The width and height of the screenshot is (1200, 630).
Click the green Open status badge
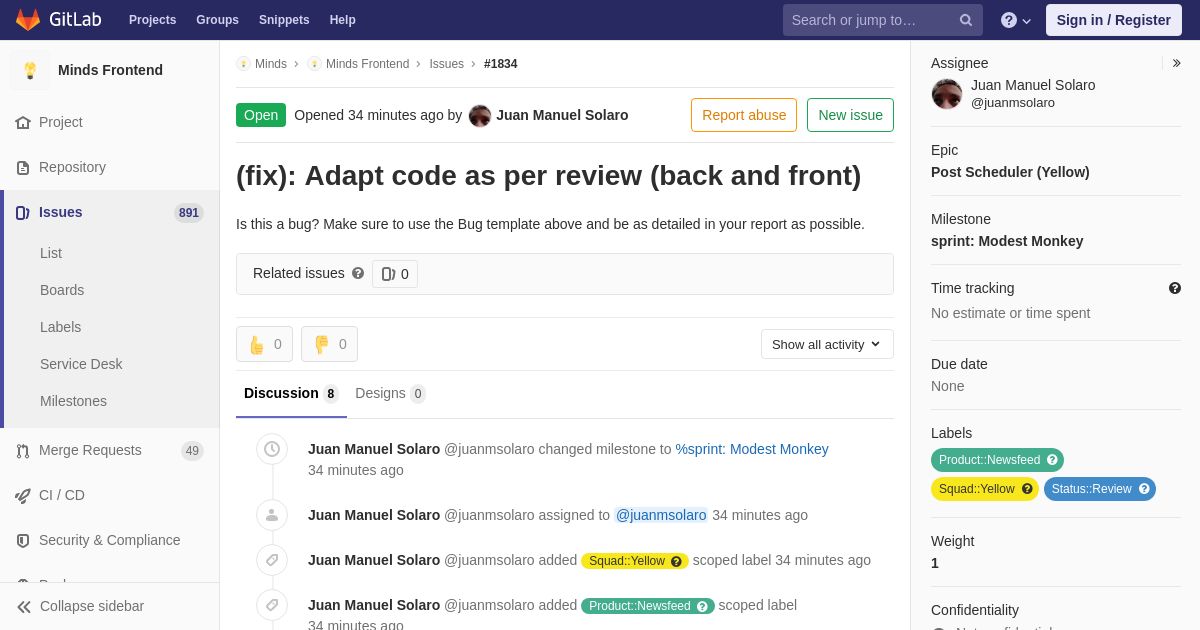(x=261, y=115)
